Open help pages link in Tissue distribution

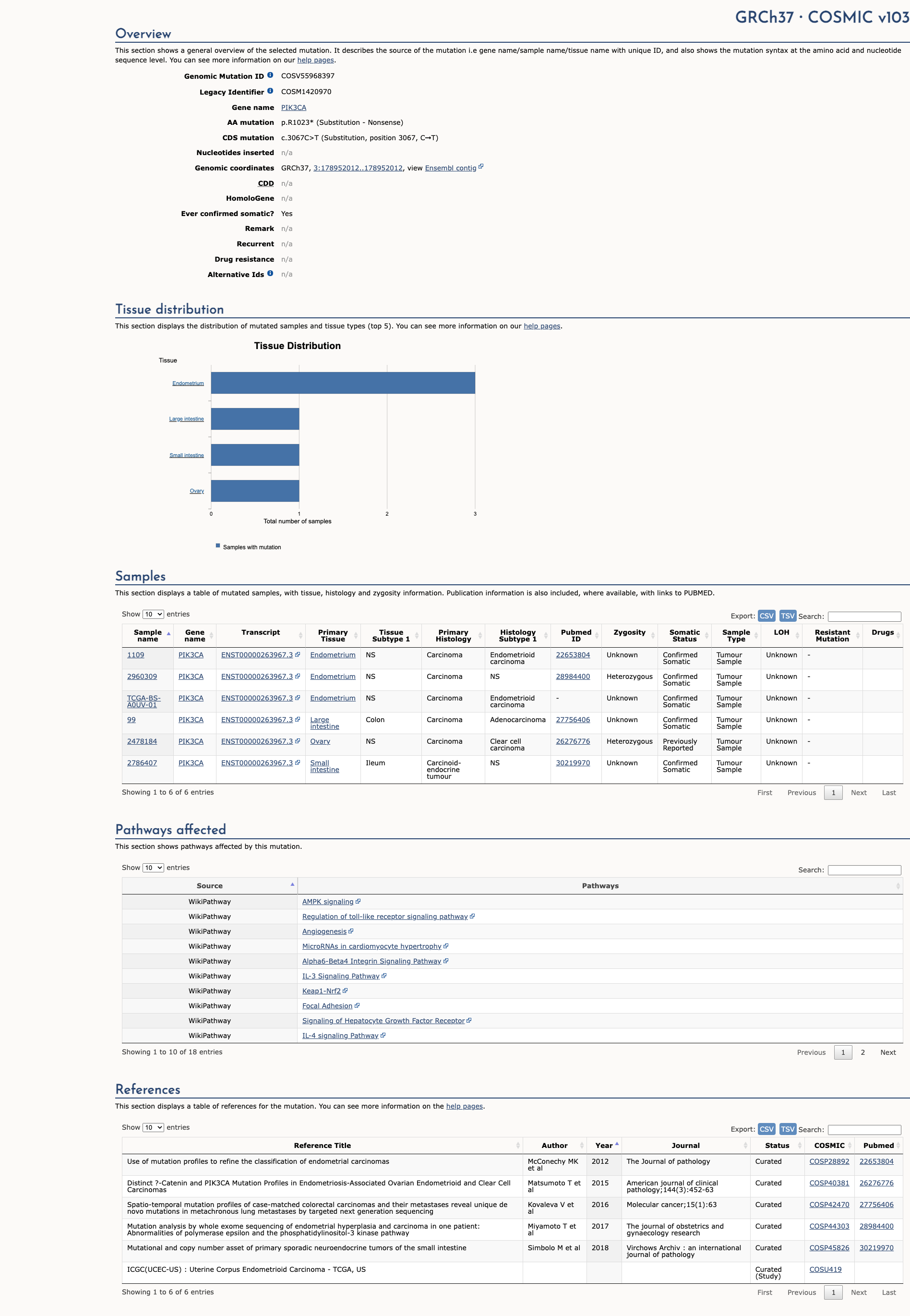click(x=542, y=326)
